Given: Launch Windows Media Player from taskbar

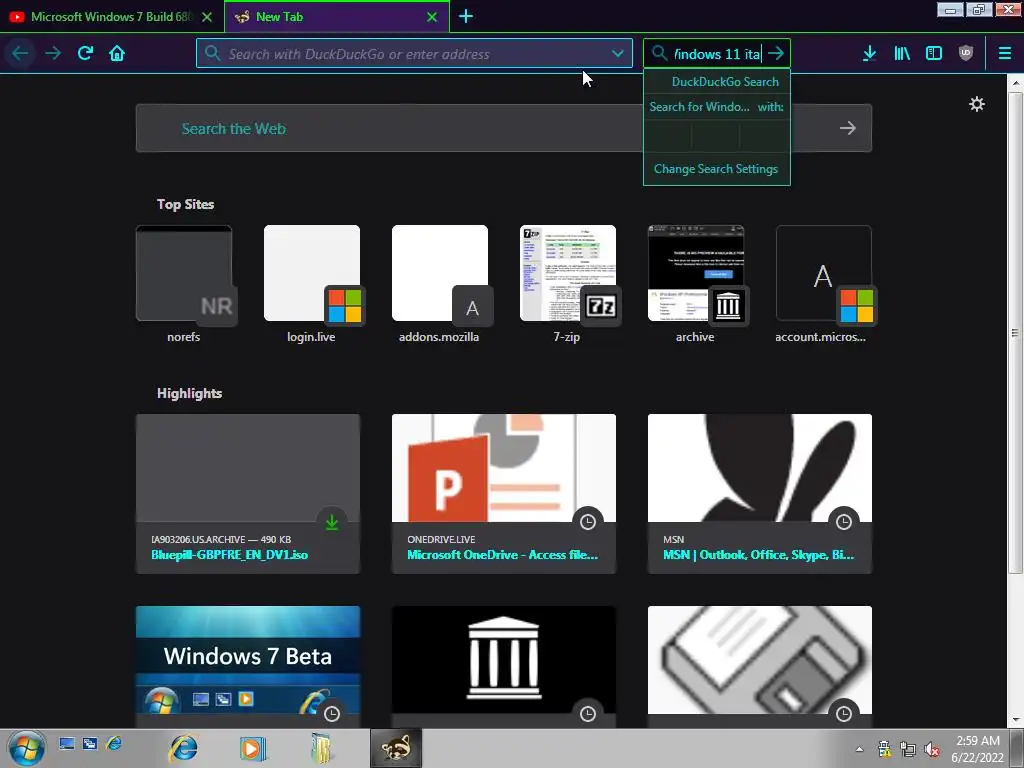Looking at the screenshot, I should 252,748.
